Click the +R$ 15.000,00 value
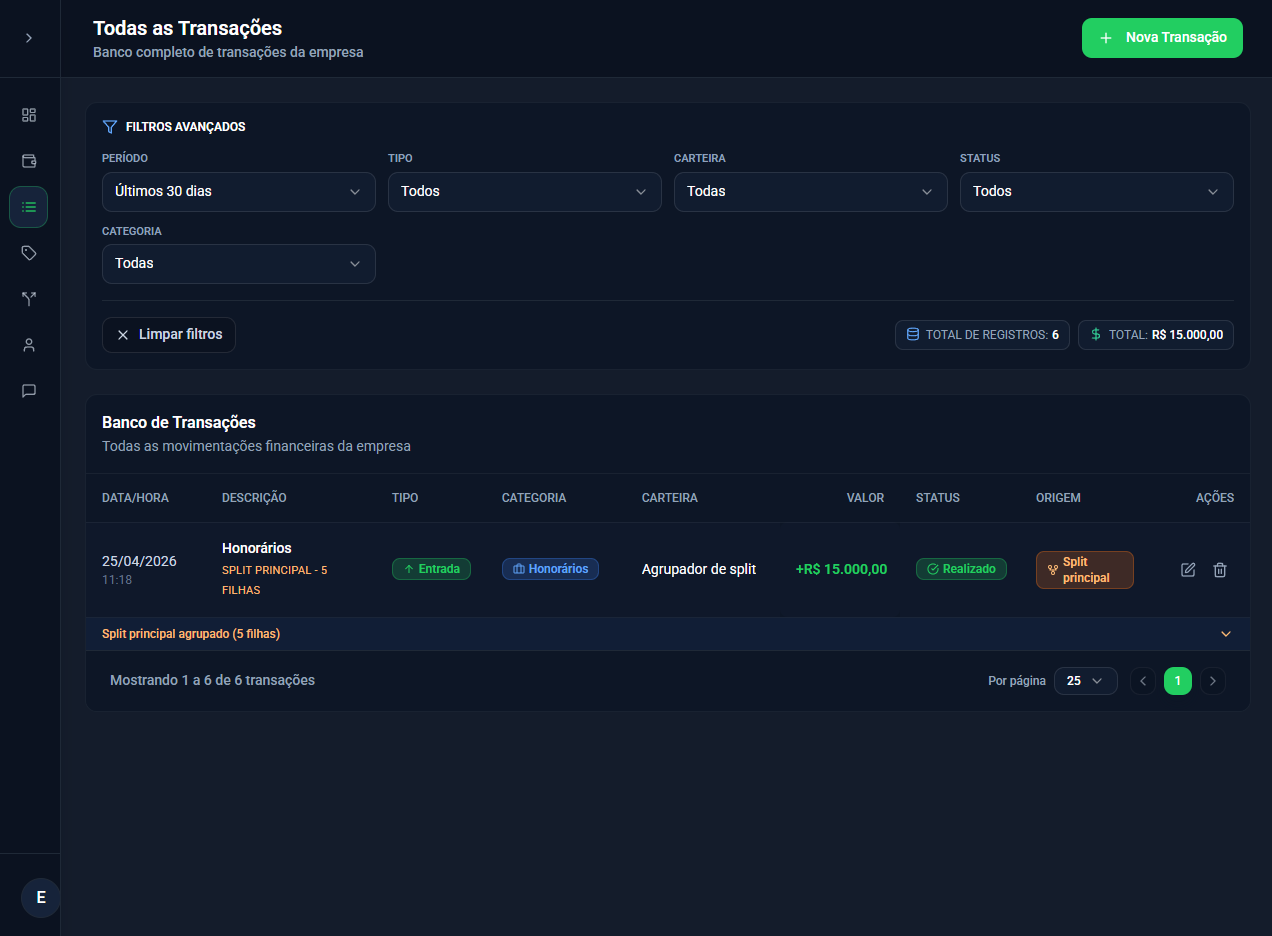This screenshot has width=1272, height=936. point(841,569)
